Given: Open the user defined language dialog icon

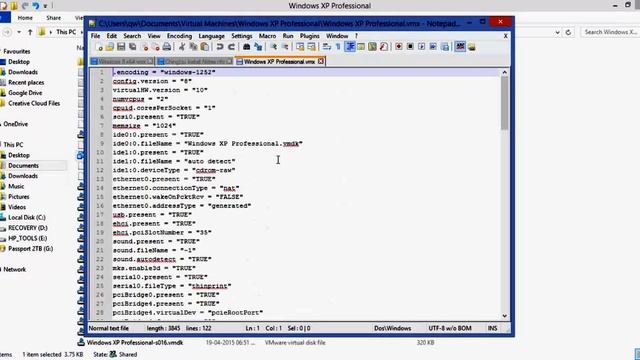Looking at the screenshot, I should tap(361, 47).
